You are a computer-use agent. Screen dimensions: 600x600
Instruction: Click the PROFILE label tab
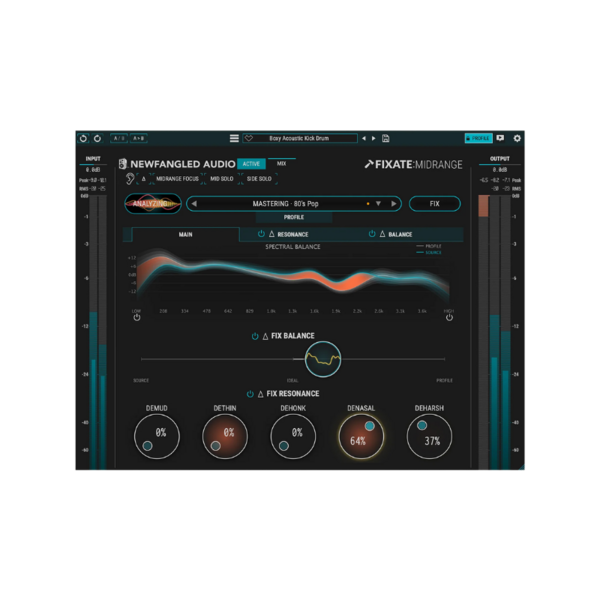click(x=294, y=217)
